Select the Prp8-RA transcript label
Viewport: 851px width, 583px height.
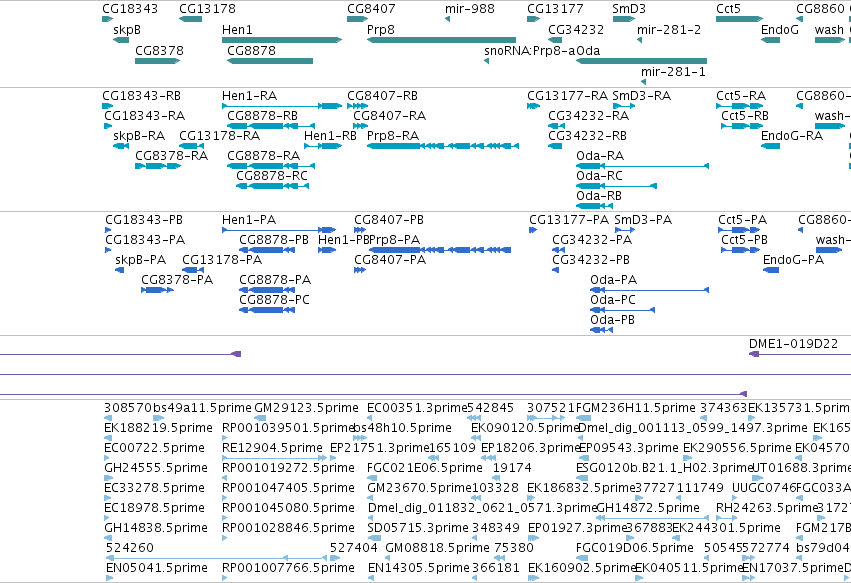coord(393,136)
